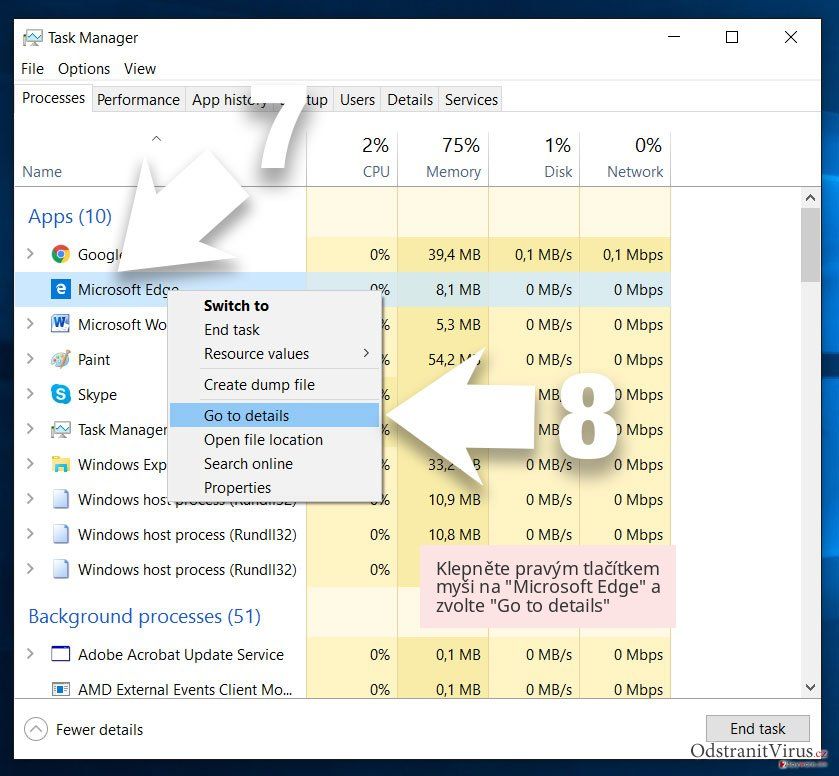Click the Task Manager title bar icon
Screen dimensions: 839x776
pyautogui.click(x=32, y=37)
